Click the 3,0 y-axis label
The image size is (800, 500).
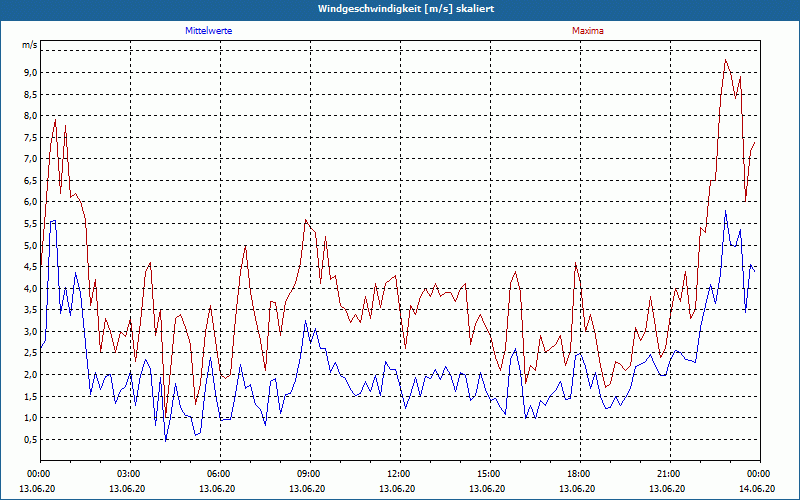coord(30,331)
